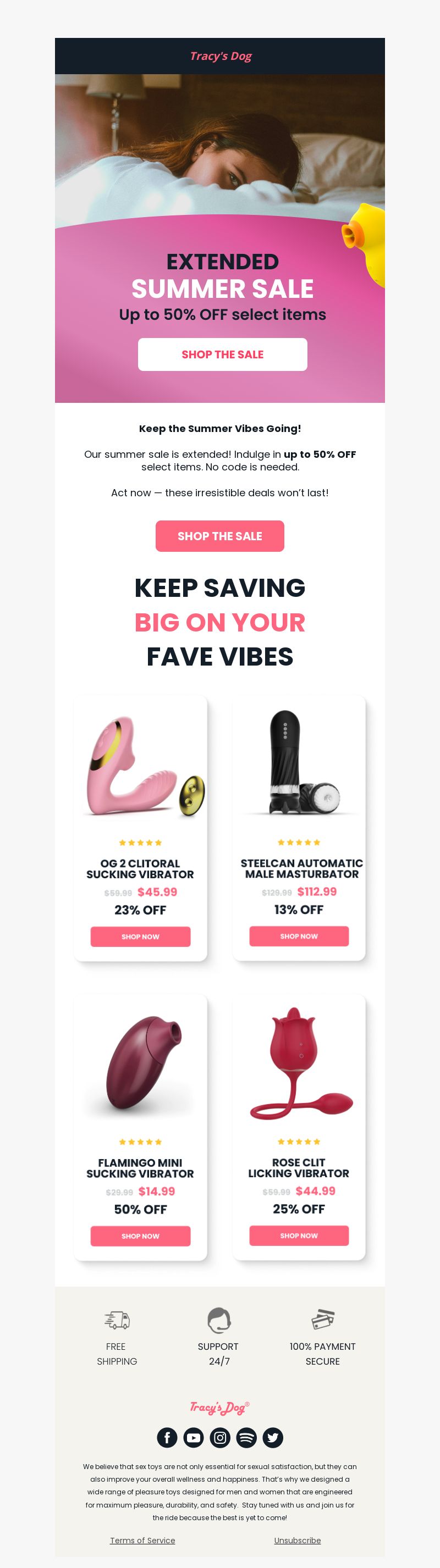Viewport: 440px width, 1568px height.
Task: Shop now for OG 2 Clitoral Sucking Vibrator
Action: tap(140, 936)
